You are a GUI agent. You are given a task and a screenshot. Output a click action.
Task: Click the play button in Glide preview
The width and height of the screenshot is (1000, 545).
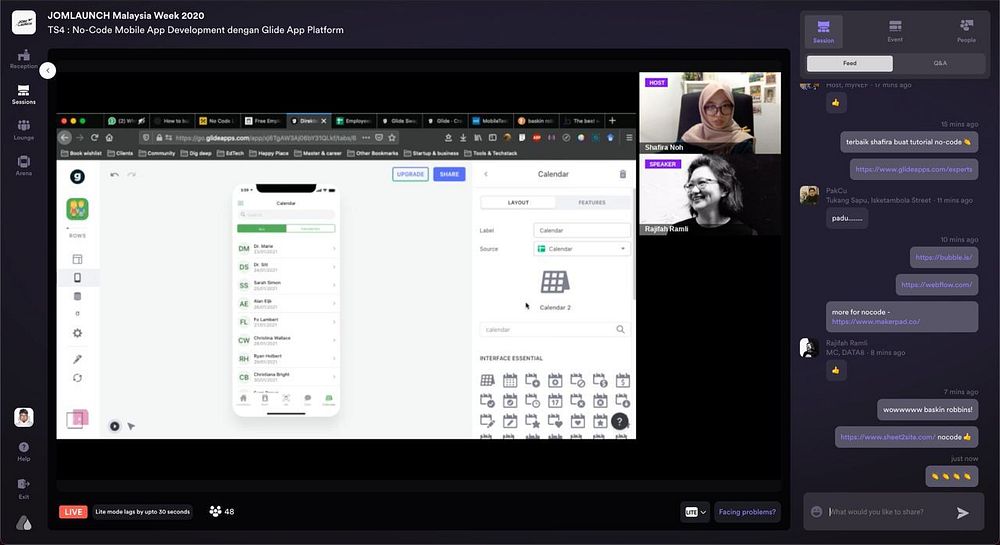tap(114, 426)
